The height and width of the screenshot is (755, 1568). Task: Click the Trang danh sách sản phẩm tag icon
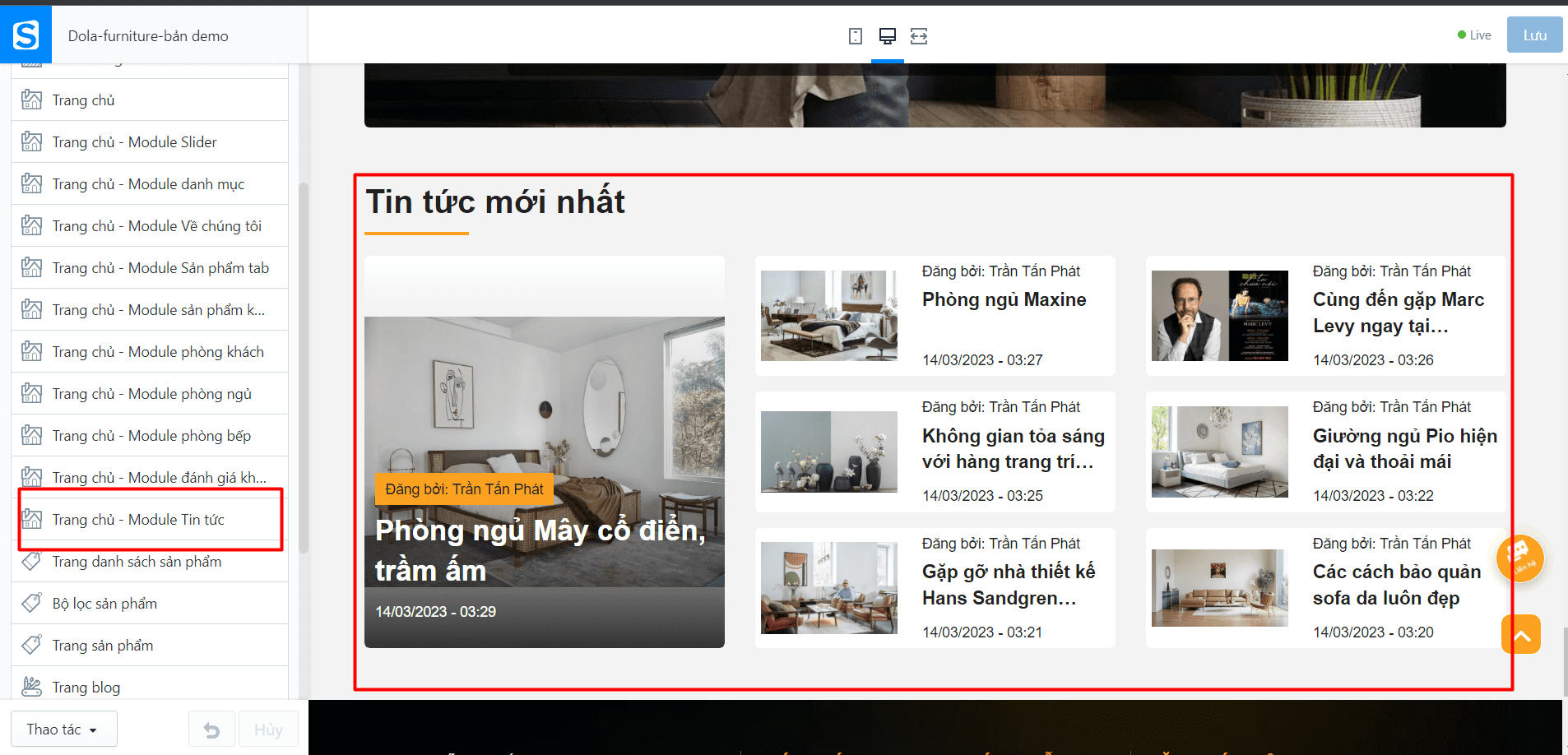[x=32, y=562]
